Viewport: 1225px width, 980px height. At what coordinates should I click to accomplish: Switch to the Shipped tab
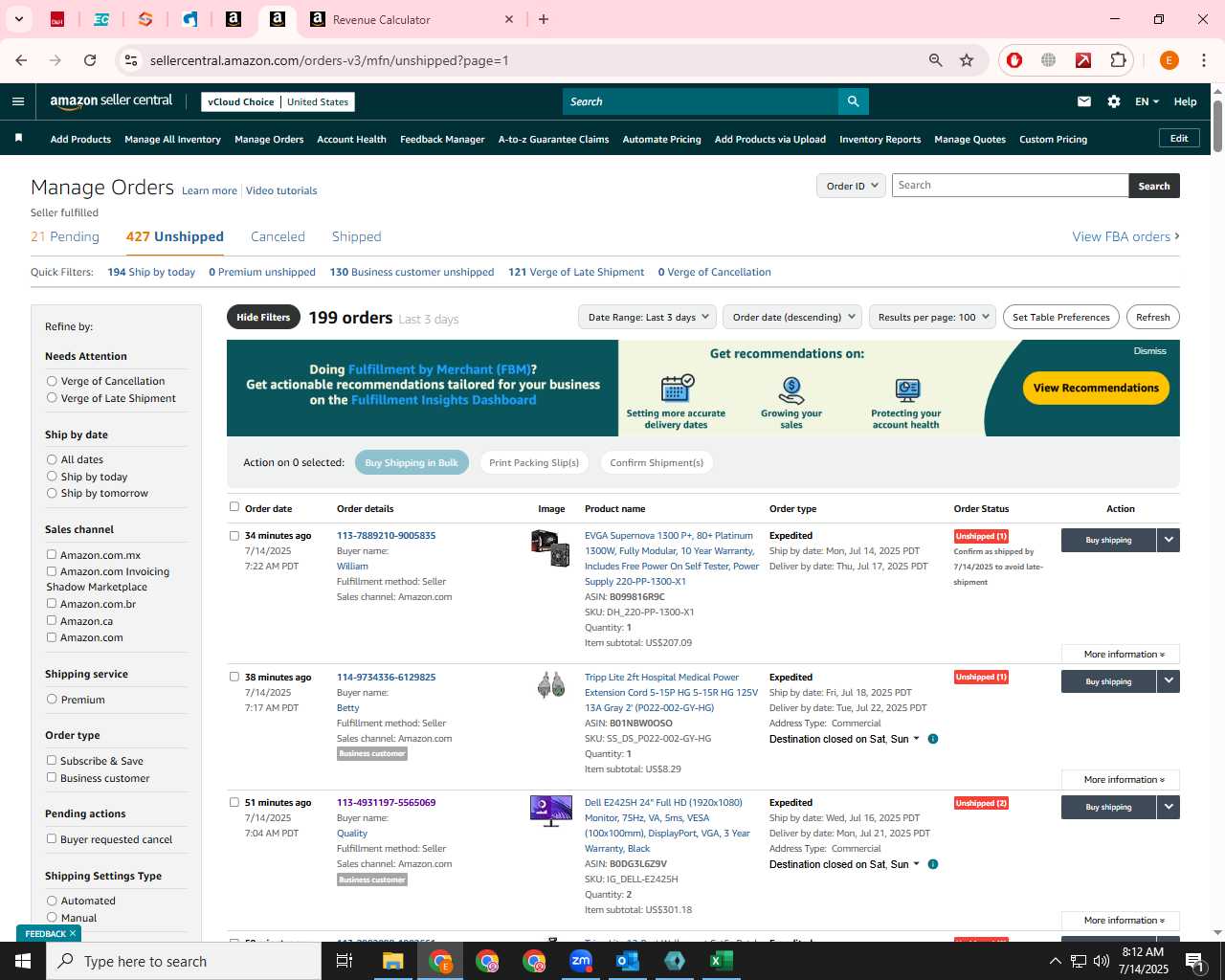coord(356,236)
